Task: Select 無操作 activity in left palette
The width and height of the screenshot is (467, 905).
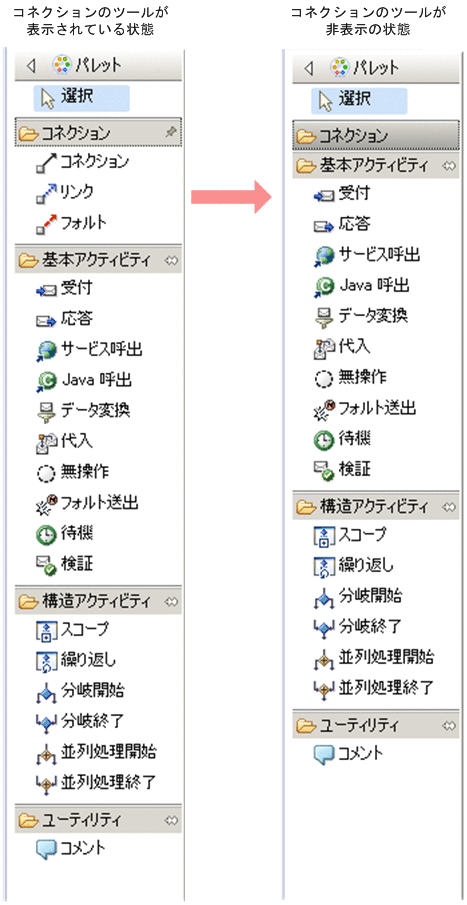Action: pyautogui.click(x=72, y=472)
